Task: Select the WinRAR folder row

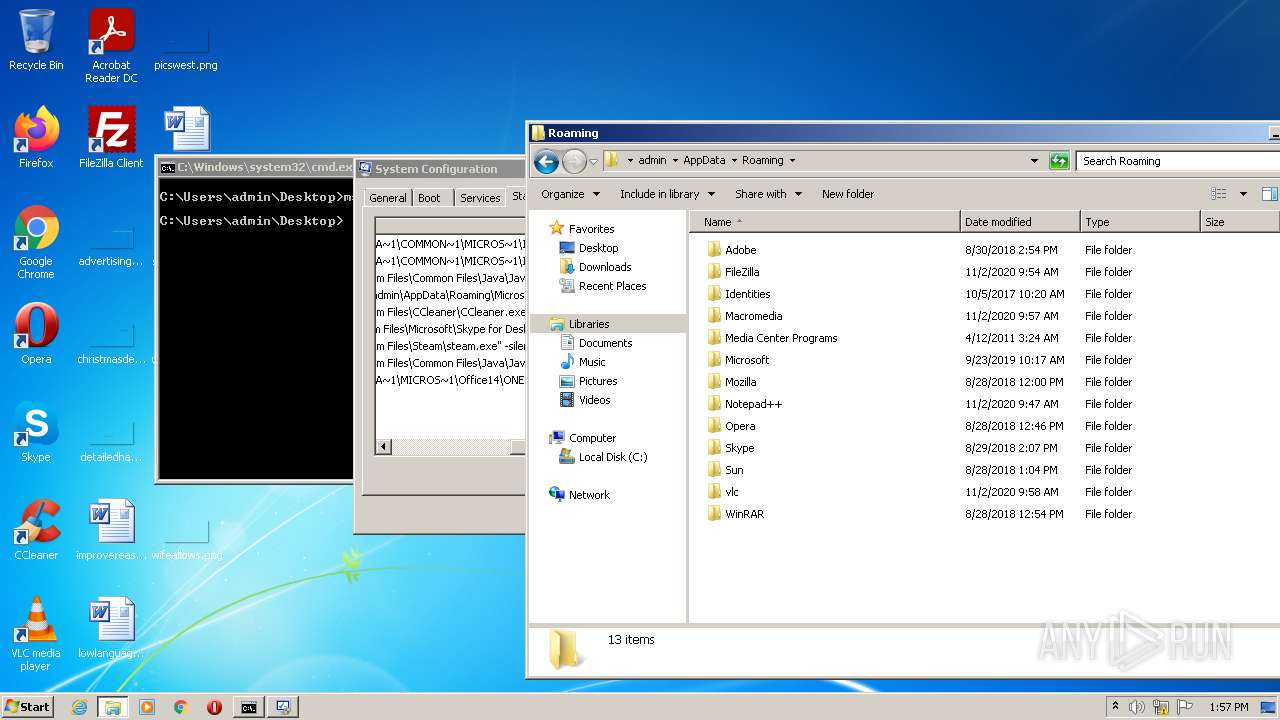Action: click(744, 514)
